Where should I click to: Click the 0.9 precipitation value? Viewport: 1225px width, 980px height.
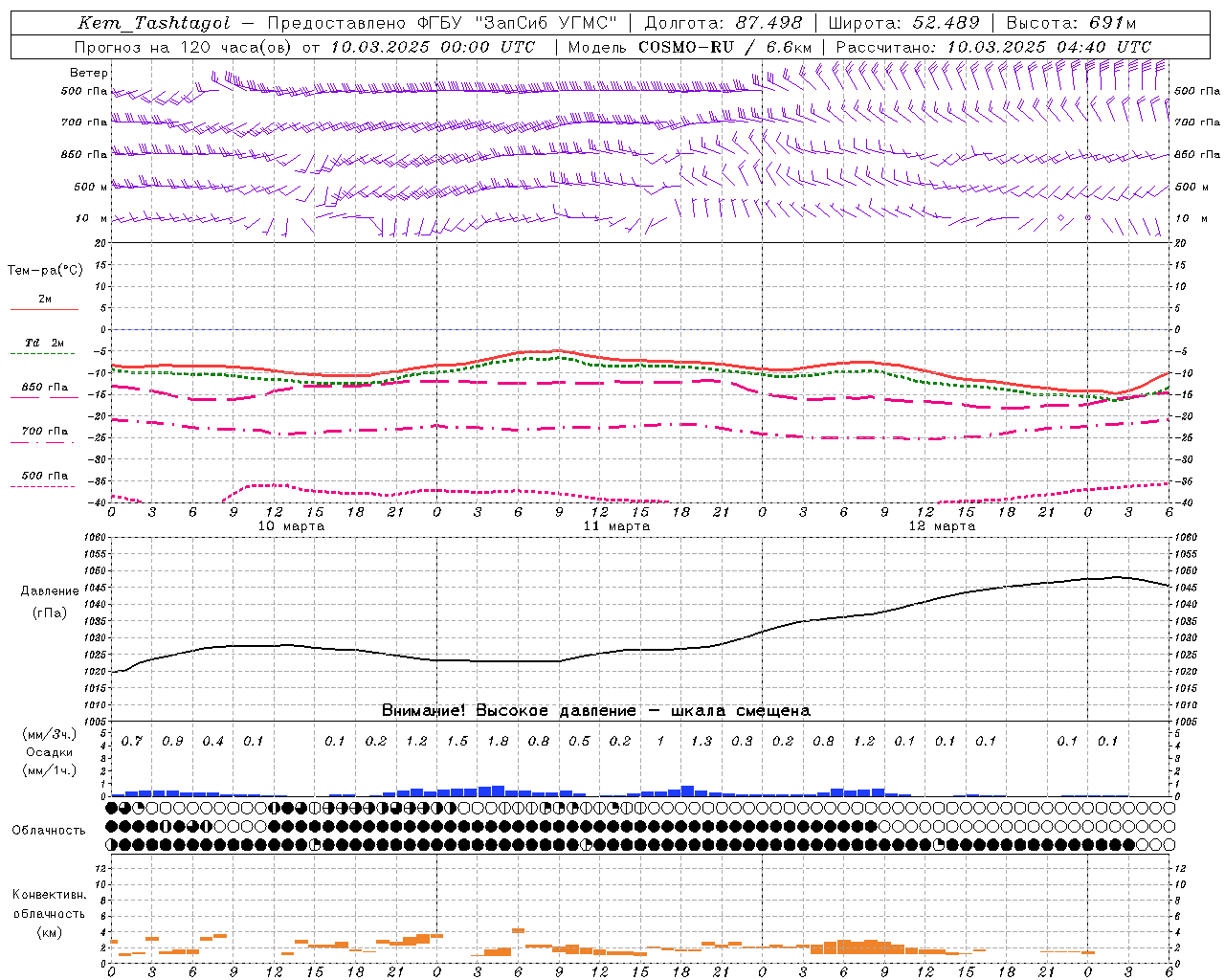point(172,742)
